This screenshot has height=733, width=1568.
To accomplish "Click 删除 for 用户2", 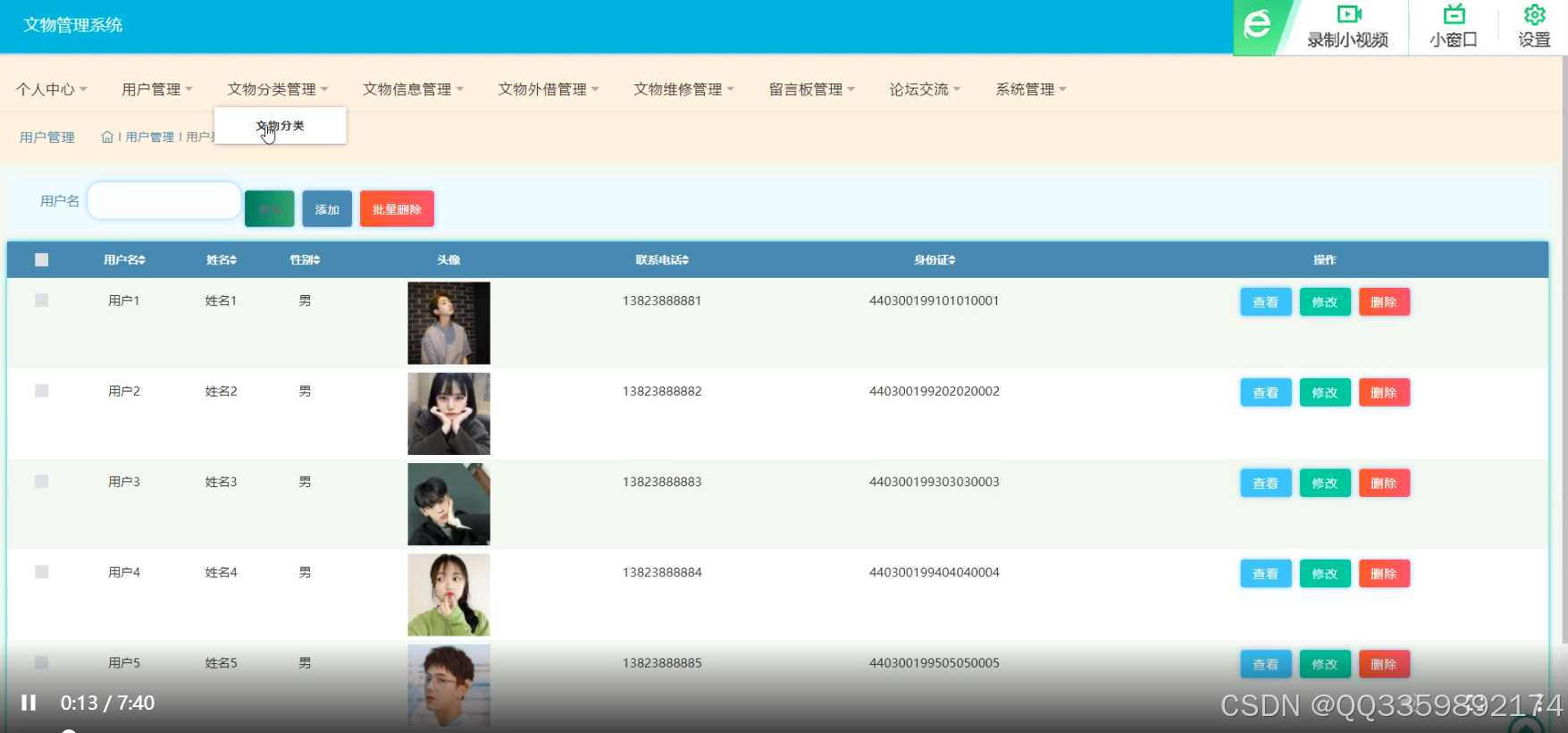I will (x=1384, y=392).
